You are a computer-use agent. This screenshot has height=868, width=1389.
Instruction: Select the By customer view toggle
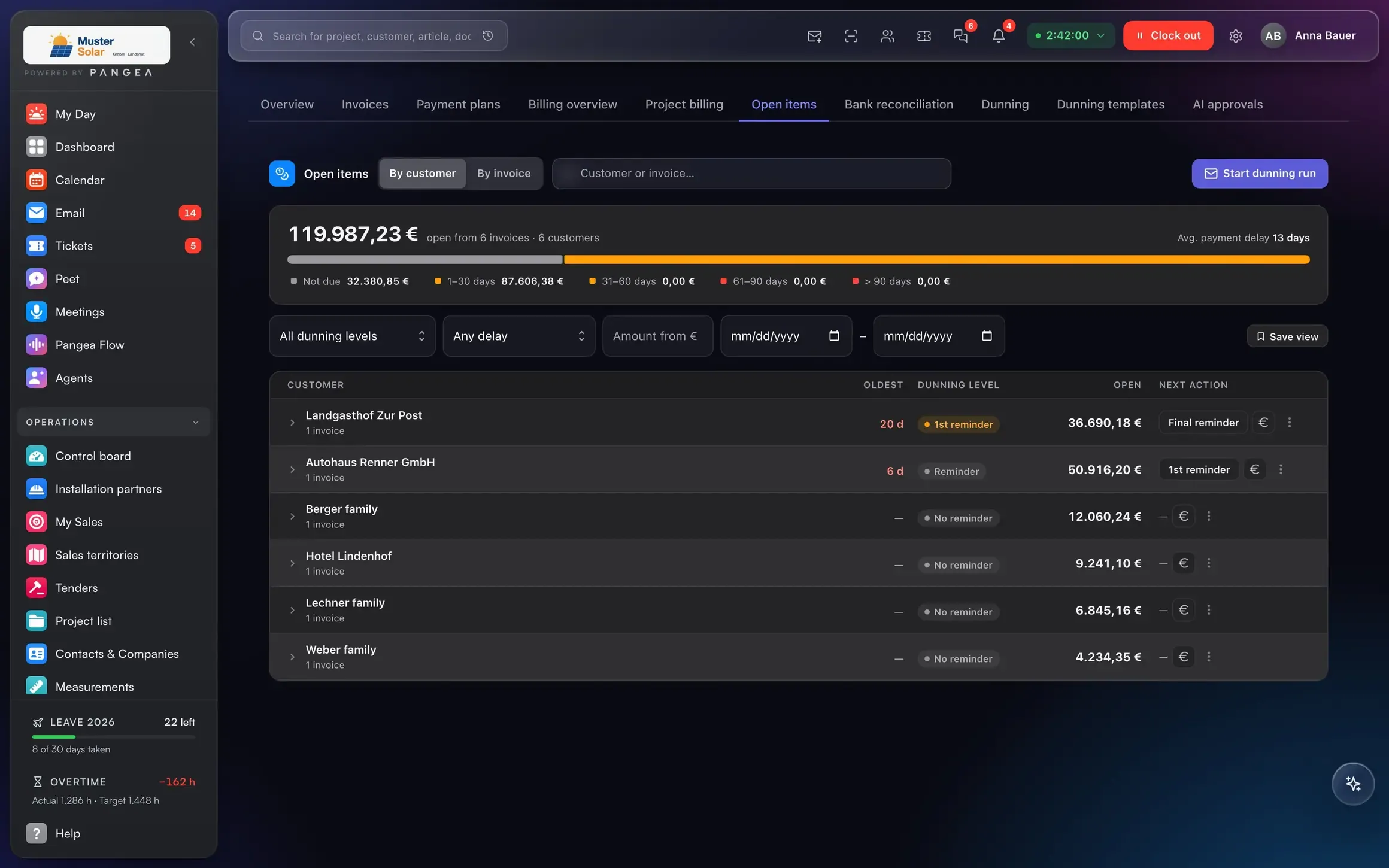pyautogui.click(x=422, y=174)
